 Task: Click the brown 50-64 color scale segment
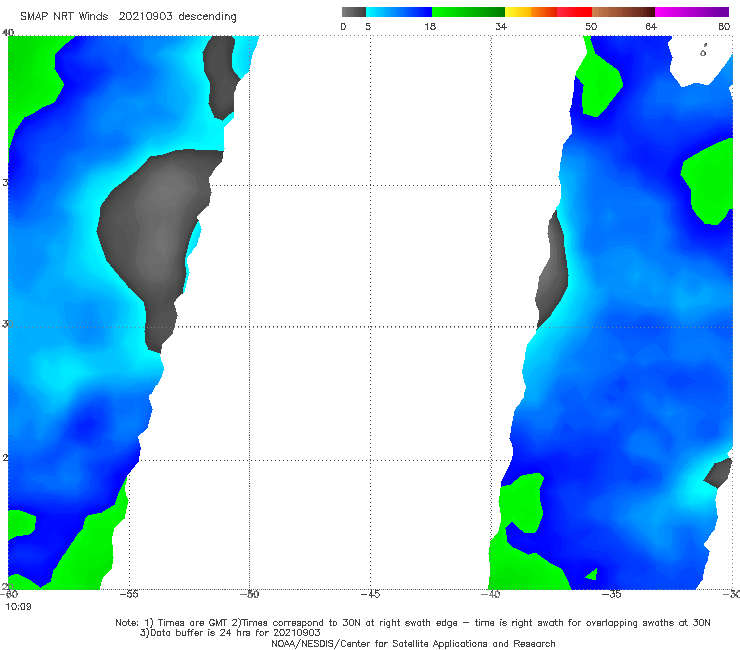pyautogui.click(x=623, y=12)
